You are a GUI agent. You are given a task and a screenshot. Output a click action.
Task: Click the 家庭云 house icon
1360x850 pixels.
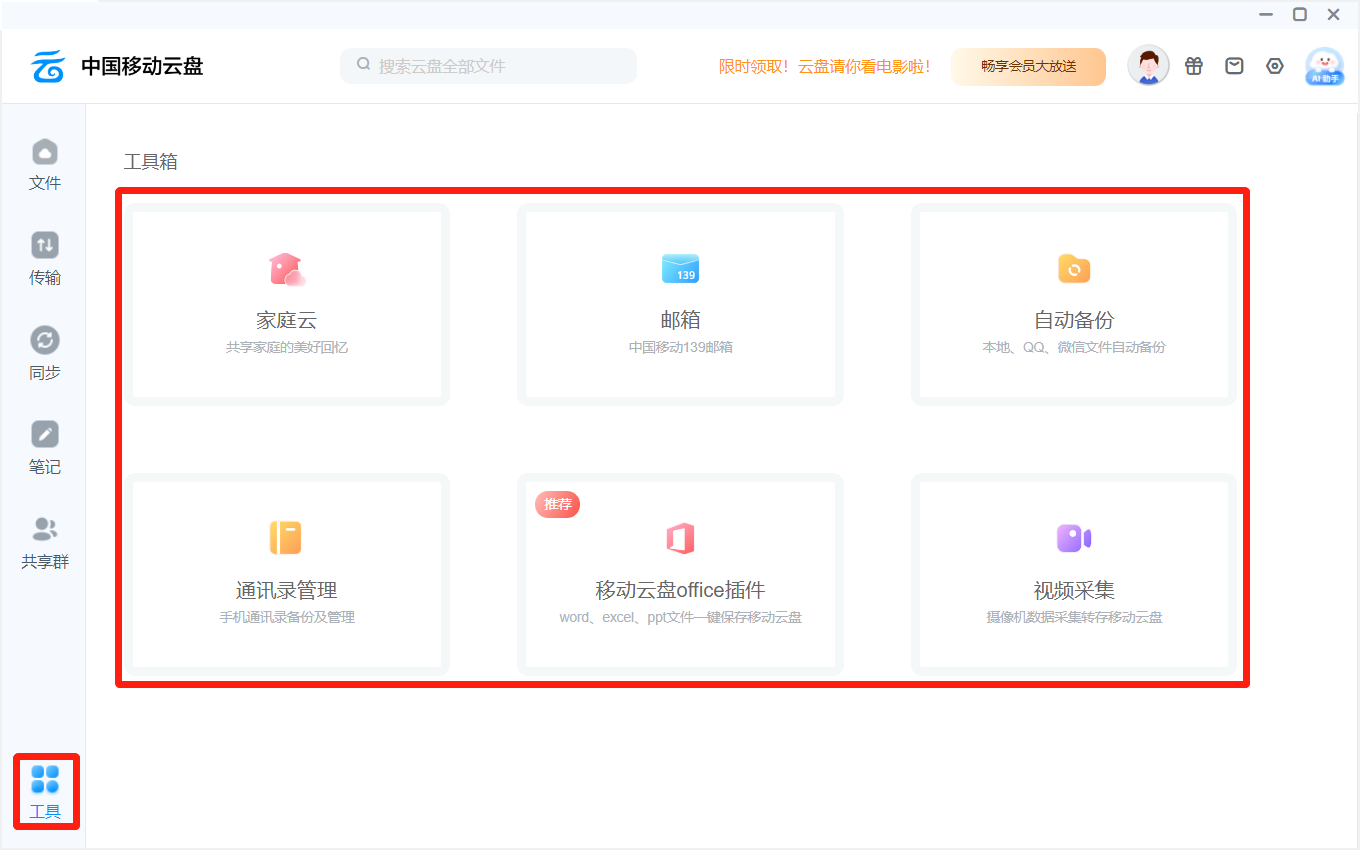286,269
